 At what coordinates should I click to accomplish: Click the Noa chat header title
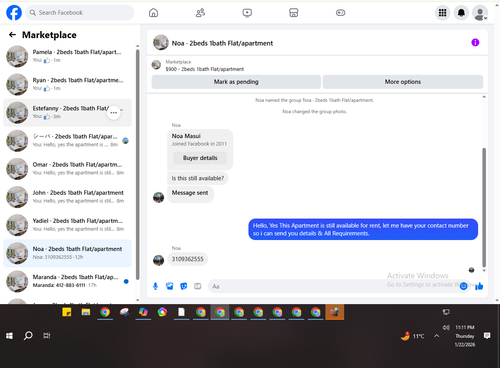tap(222, 43)
